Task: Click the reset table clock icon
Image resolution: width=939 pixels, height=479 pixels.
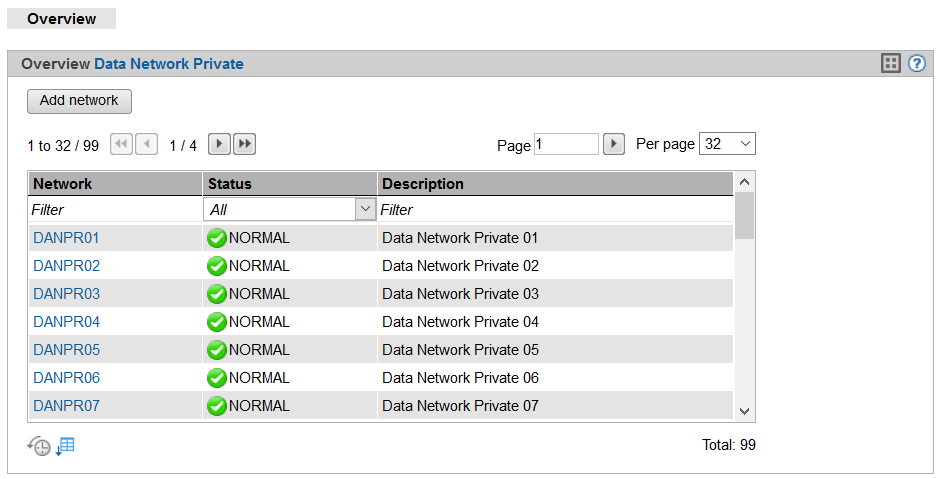Action: point(39,446)
